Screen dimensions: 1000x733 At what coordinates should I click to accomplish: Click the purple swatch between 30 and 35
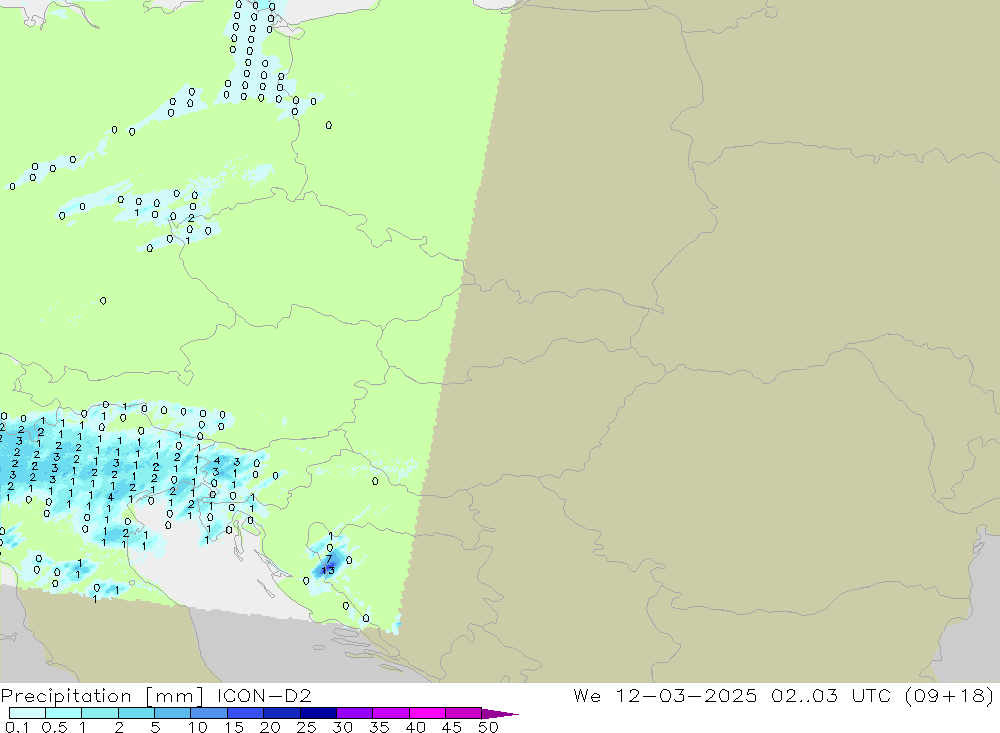(x=355, y=713)
